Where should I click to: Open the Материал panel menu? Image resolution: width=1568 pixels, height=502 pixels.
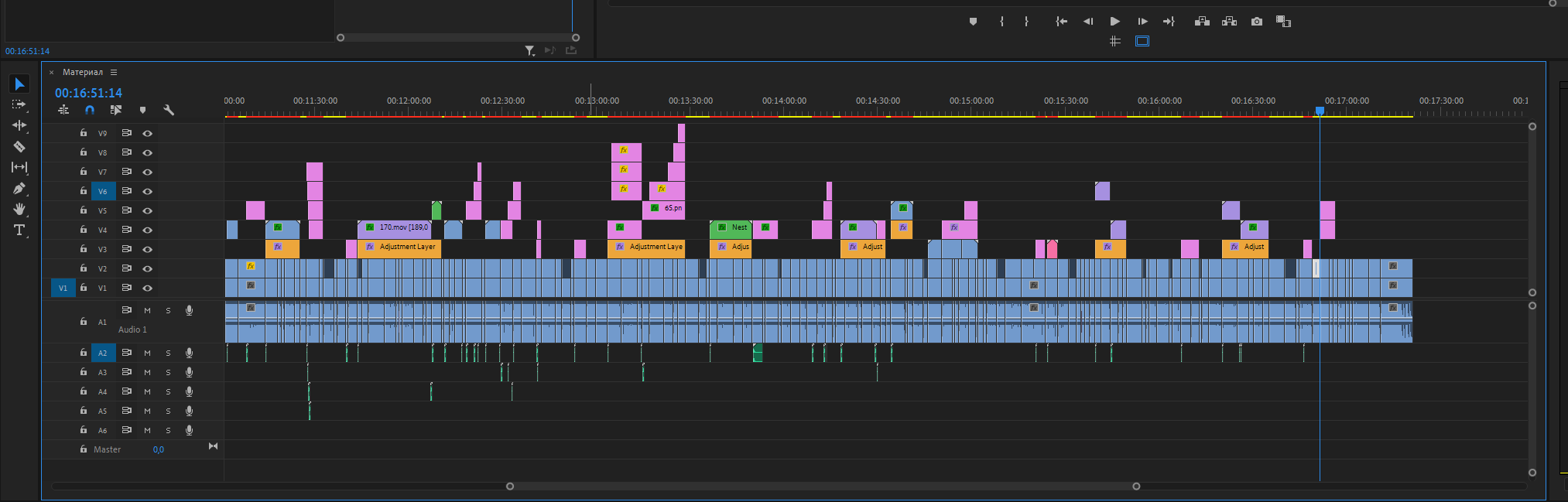point(114,72)
